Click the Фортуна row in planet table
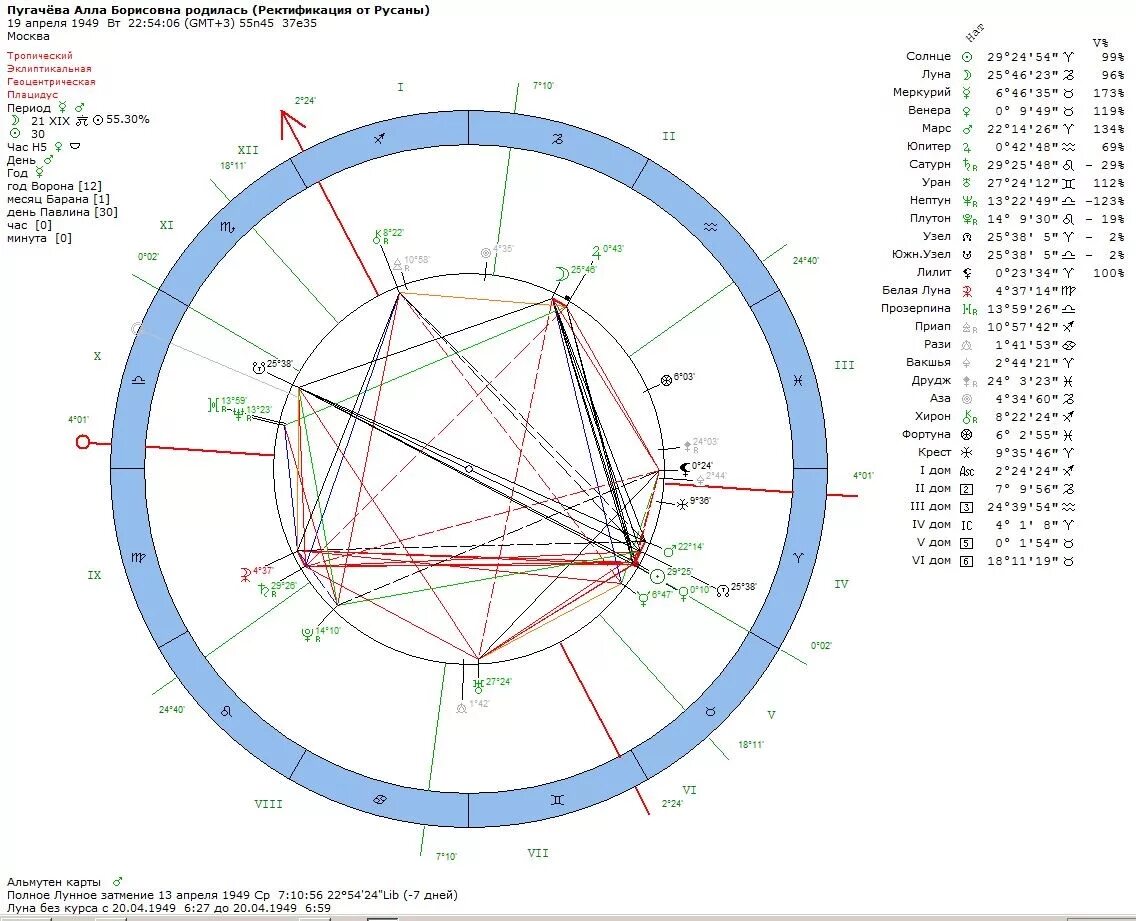Viewport: 1136px width, 921px height. [x=989, y=435]
